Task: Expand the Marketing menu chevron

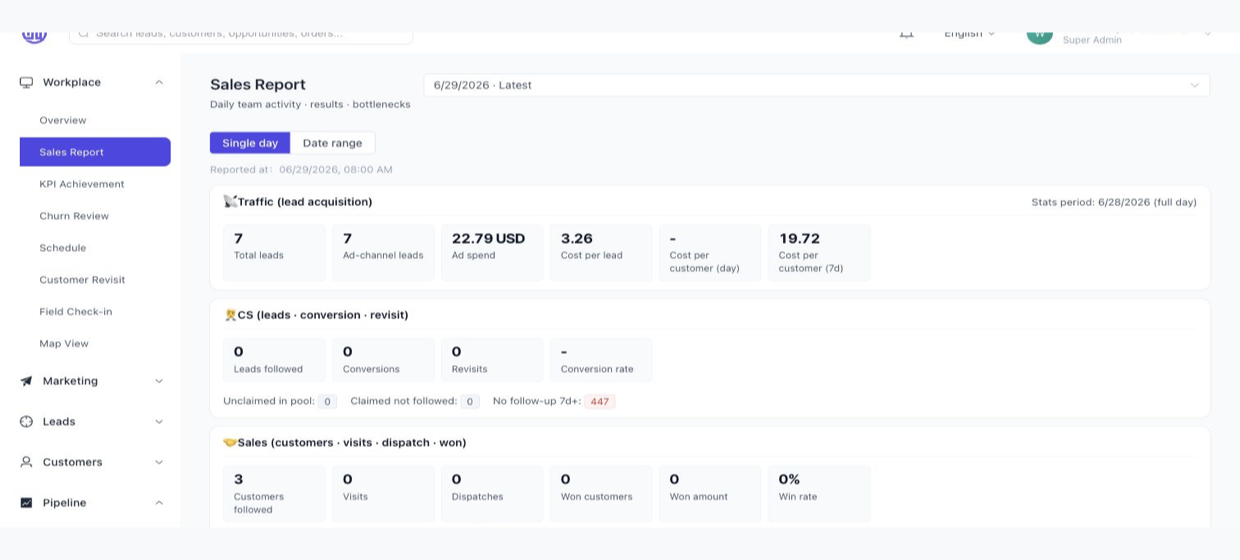Action: pyautogui.click(x=159, y=381)
